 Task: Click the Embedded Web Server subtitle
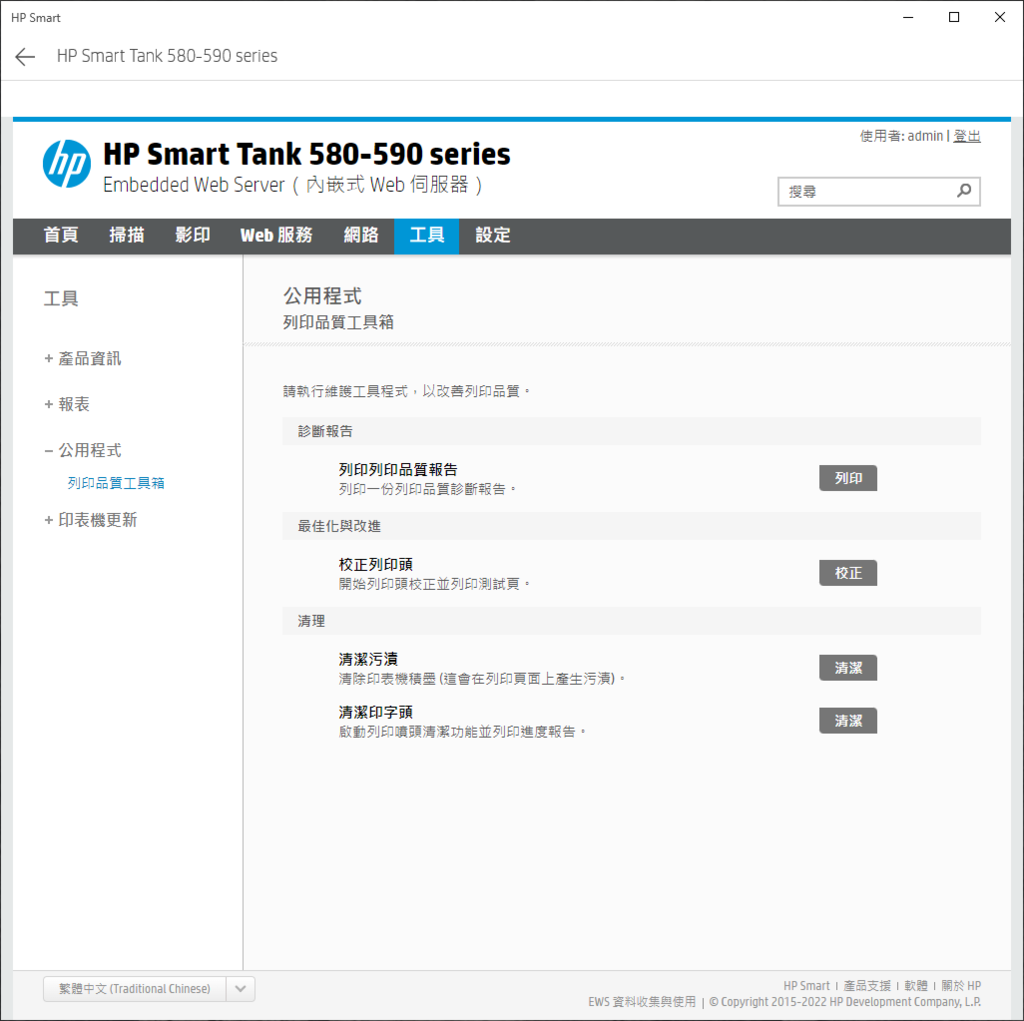coord(292,185)
